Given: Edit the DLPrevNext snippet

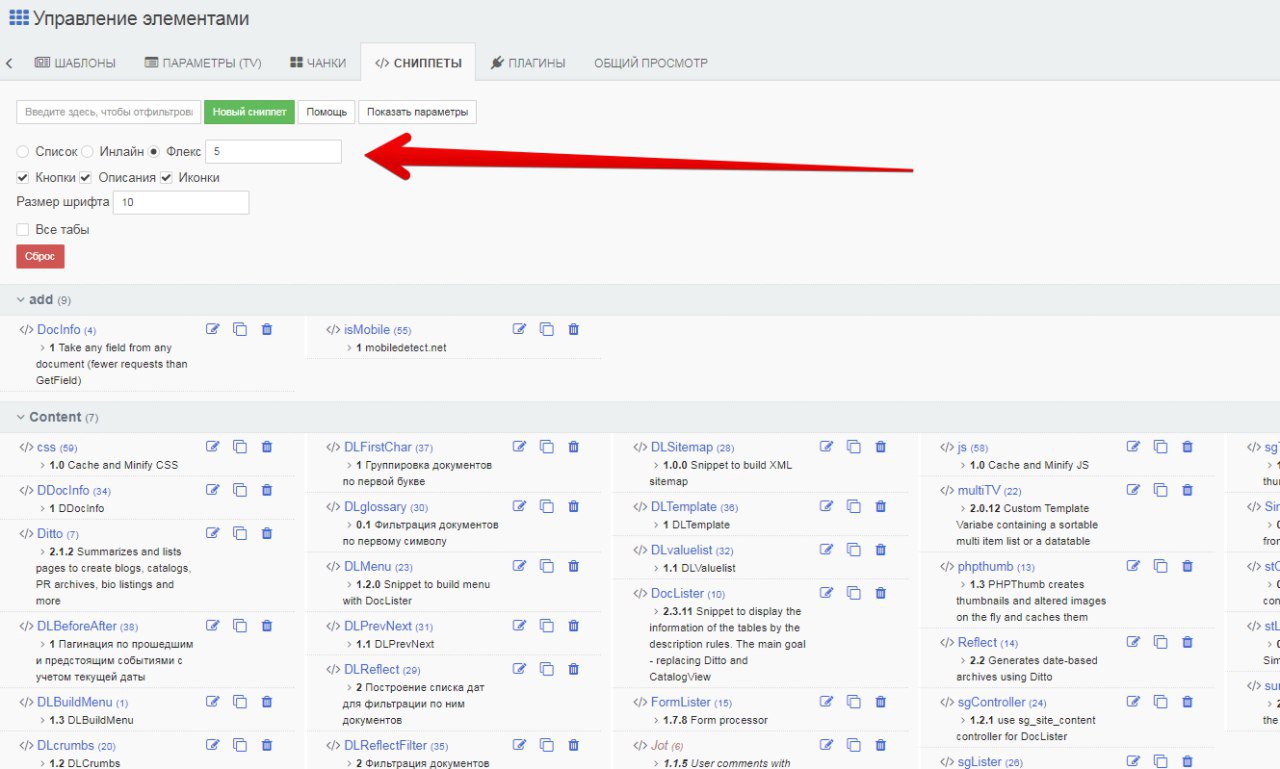Looking at the screenshot, I should tap(520, 626).
